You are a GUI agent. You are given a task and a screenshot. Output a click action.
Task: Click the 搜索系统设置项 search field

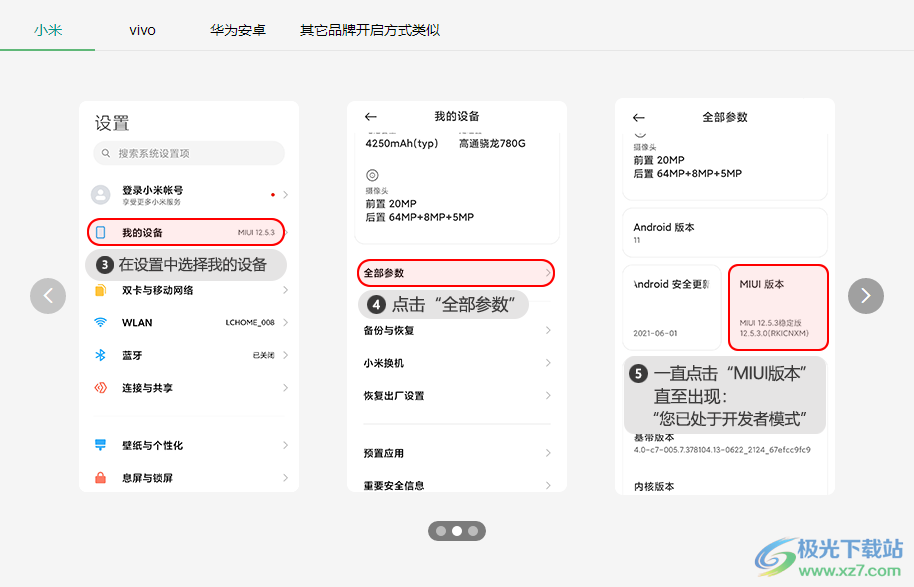coord(189,153)
